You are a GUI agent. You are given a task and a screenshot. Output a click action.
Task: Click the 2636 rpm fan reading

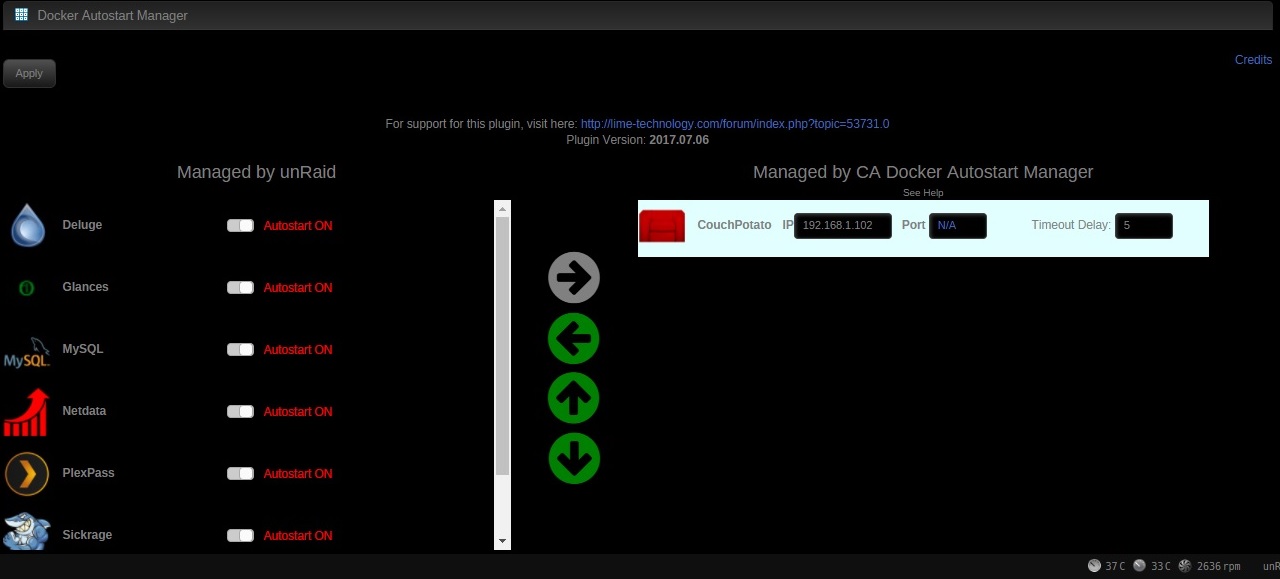coord(1218,566)
